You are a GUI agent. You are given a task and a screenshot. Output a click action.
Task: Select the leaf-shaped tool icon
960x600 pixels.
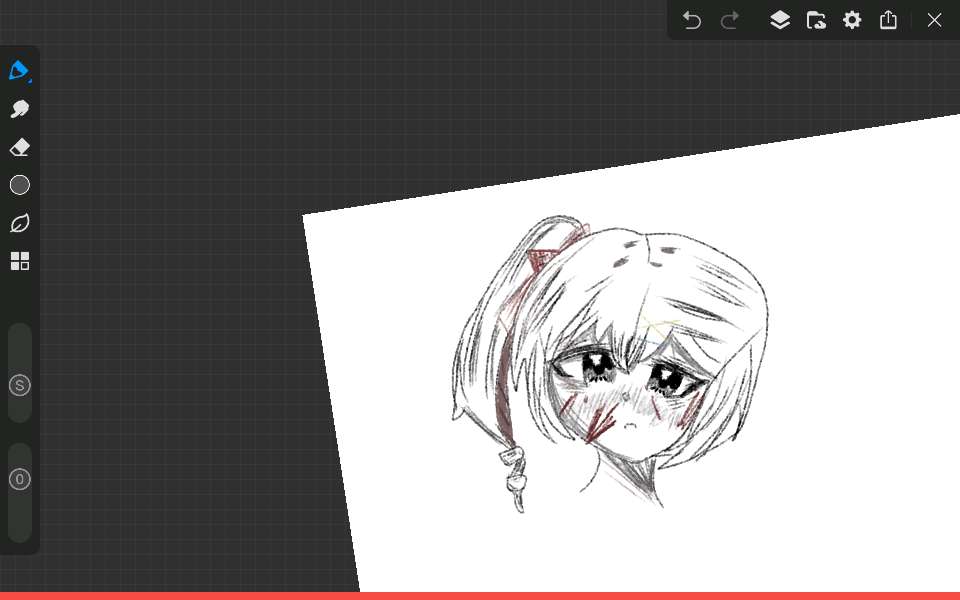pyautogui.click(x=20, y=223)
